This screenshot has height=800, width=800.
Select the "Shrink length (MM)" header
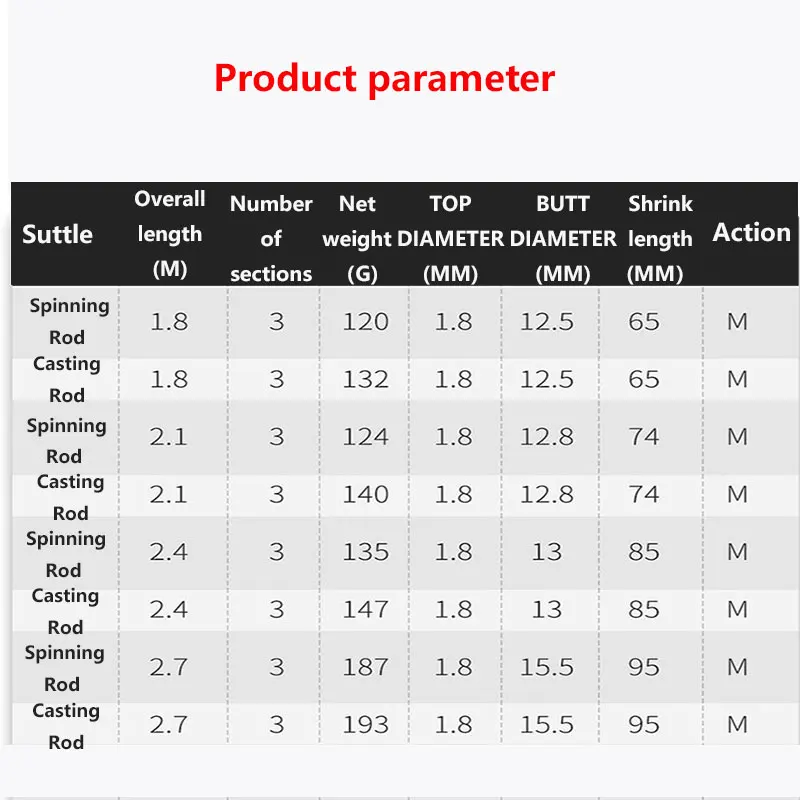pos(660,239)
